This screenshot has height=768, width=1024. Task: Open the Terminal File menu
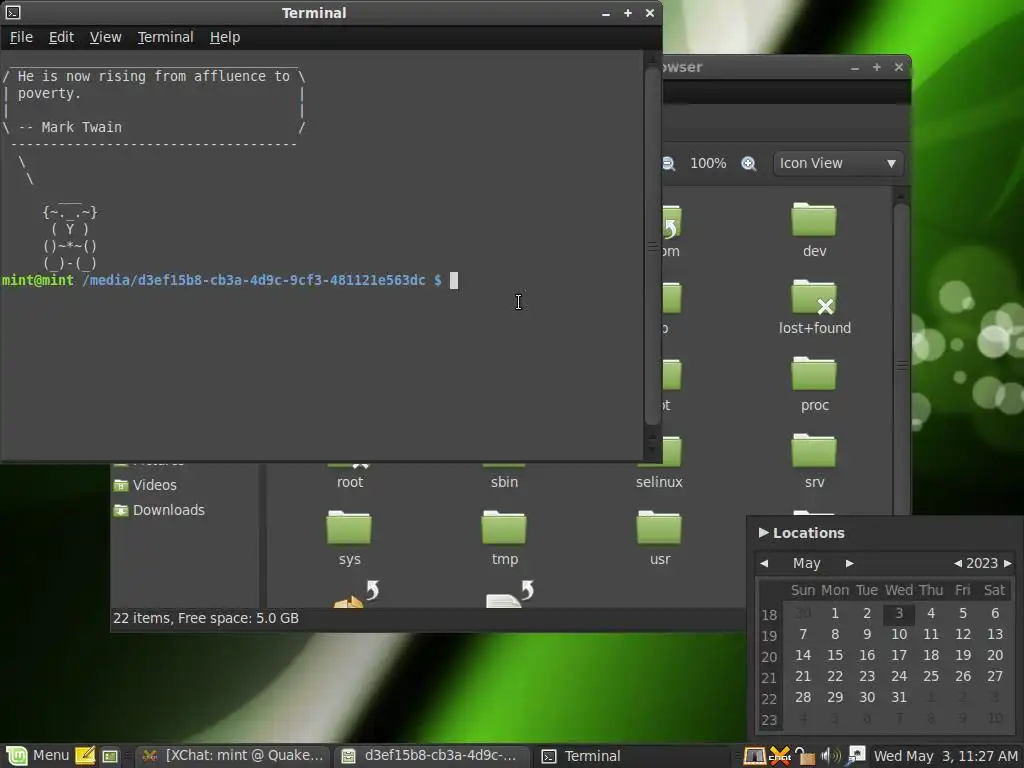tap(21, 37)
